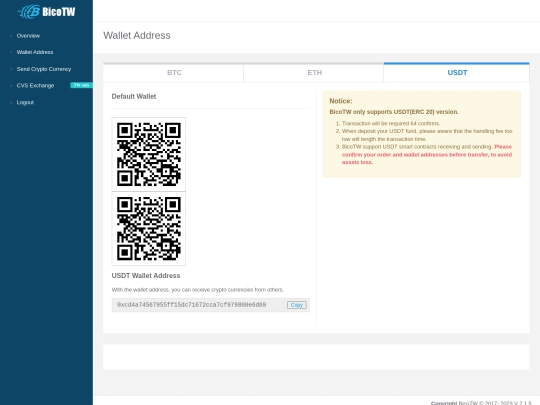The height and width of the screenshot is (405, 540).
Task: Copy the USDT wallet address
Action: click(x=297, y=305)
